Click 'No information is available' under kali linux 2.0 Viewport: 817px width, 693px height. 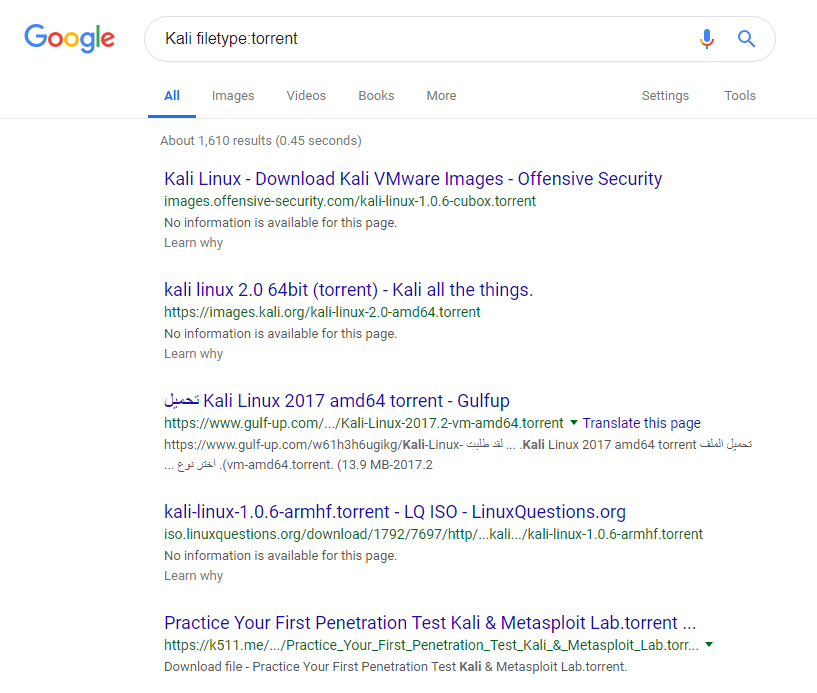[280, 333]
